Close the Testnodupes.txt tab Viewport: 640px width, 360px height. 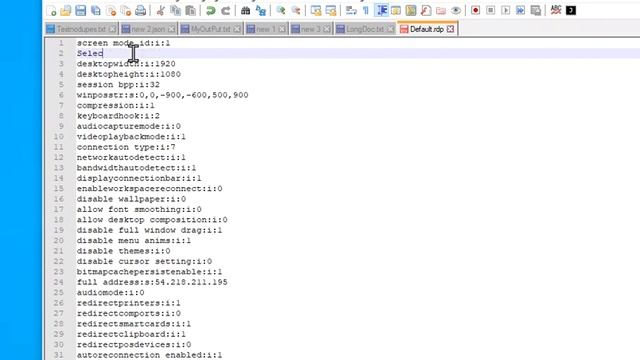coord(112,29)
